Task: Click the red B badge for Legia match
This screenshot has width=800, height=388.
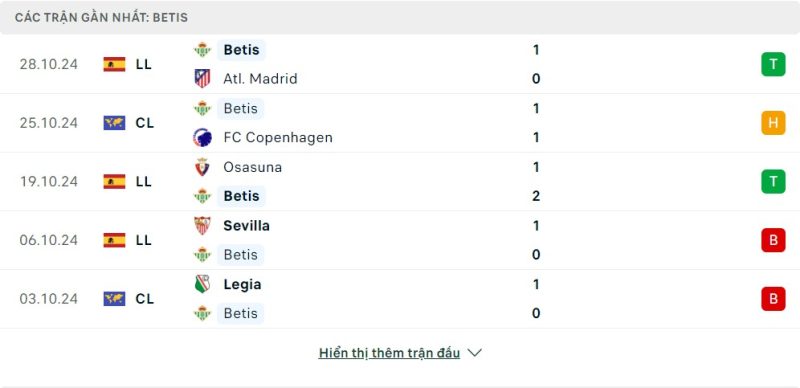Action: pos(773,299)
